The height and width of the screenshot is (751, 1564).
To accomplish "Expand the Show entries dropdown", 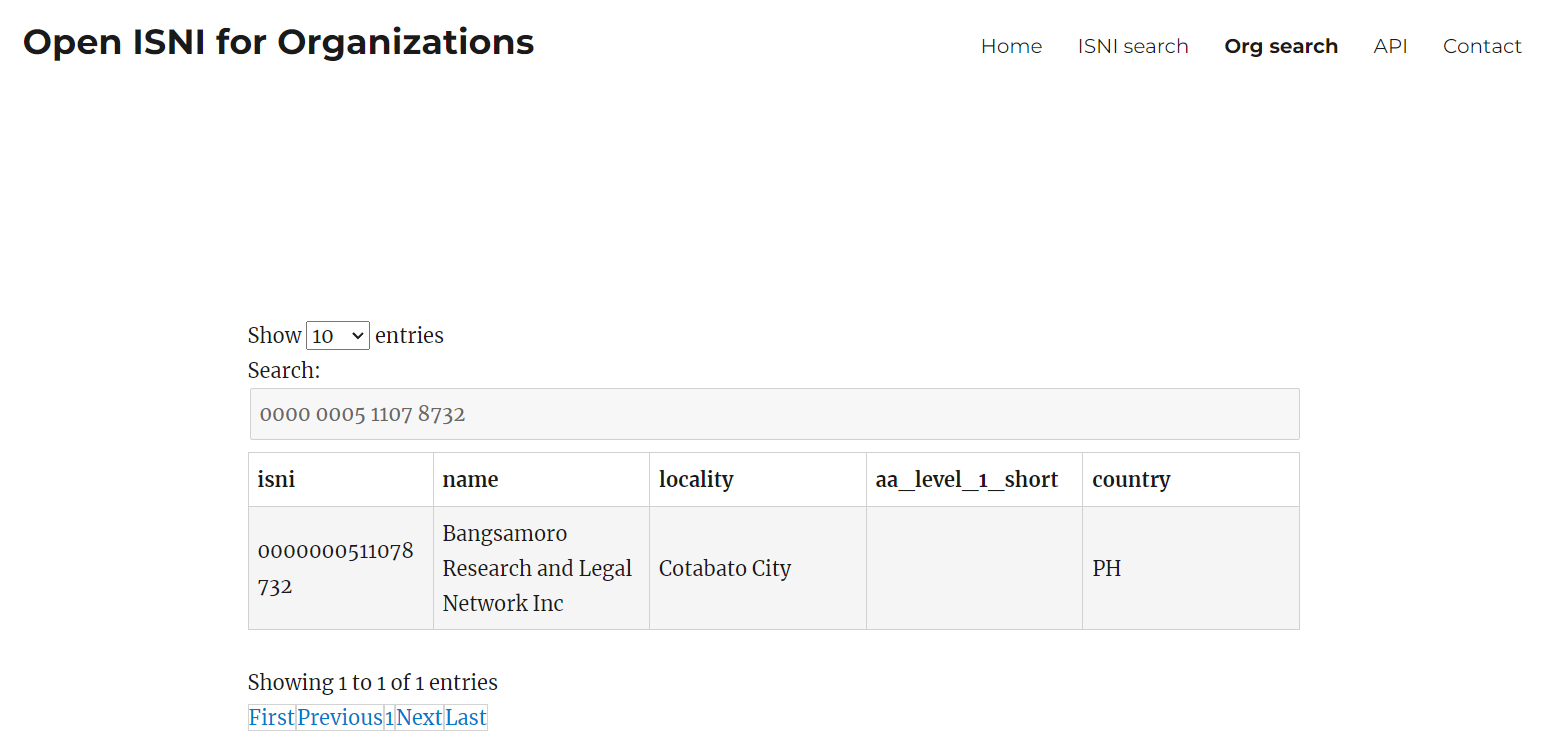I will tap(338, 336).
